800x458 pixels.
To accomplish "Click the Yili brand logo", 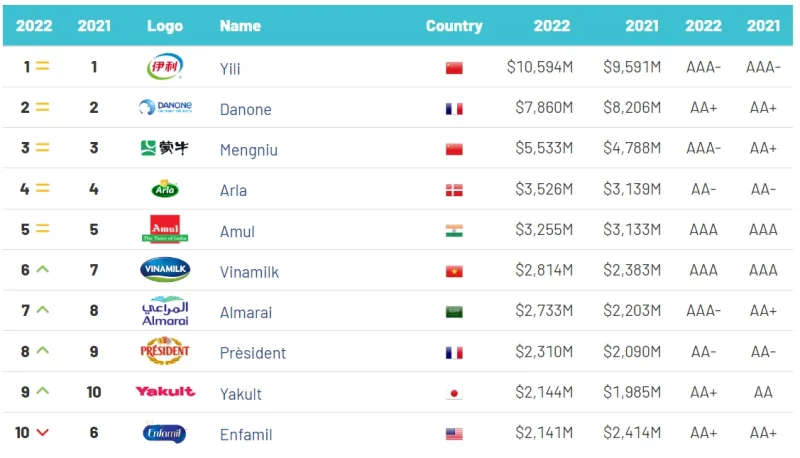I will [x=165, y=66].
